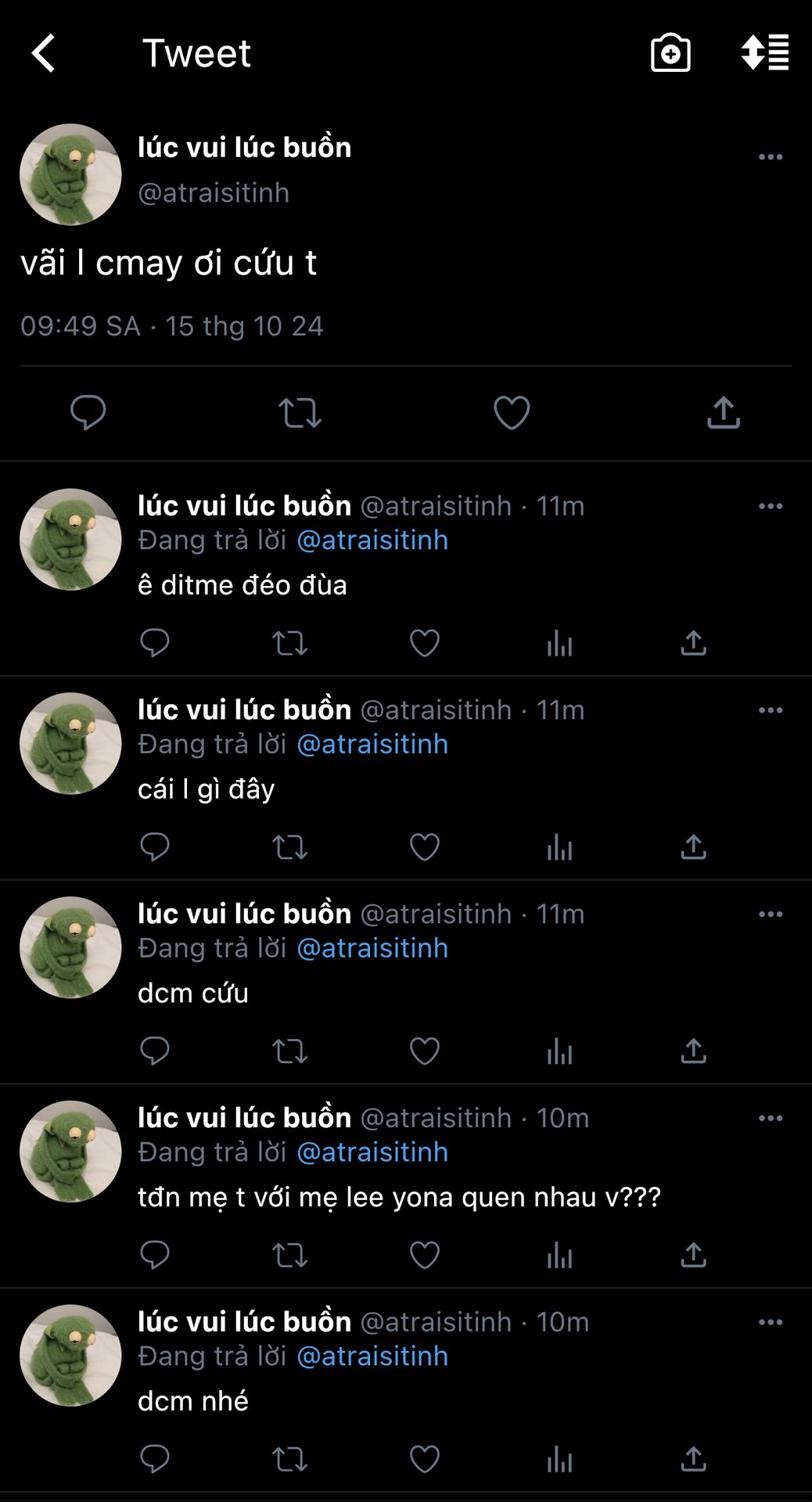
Task: Comment on the reply mentioning lee yona
Action: pyautogui.click(x=155, y=1255)
